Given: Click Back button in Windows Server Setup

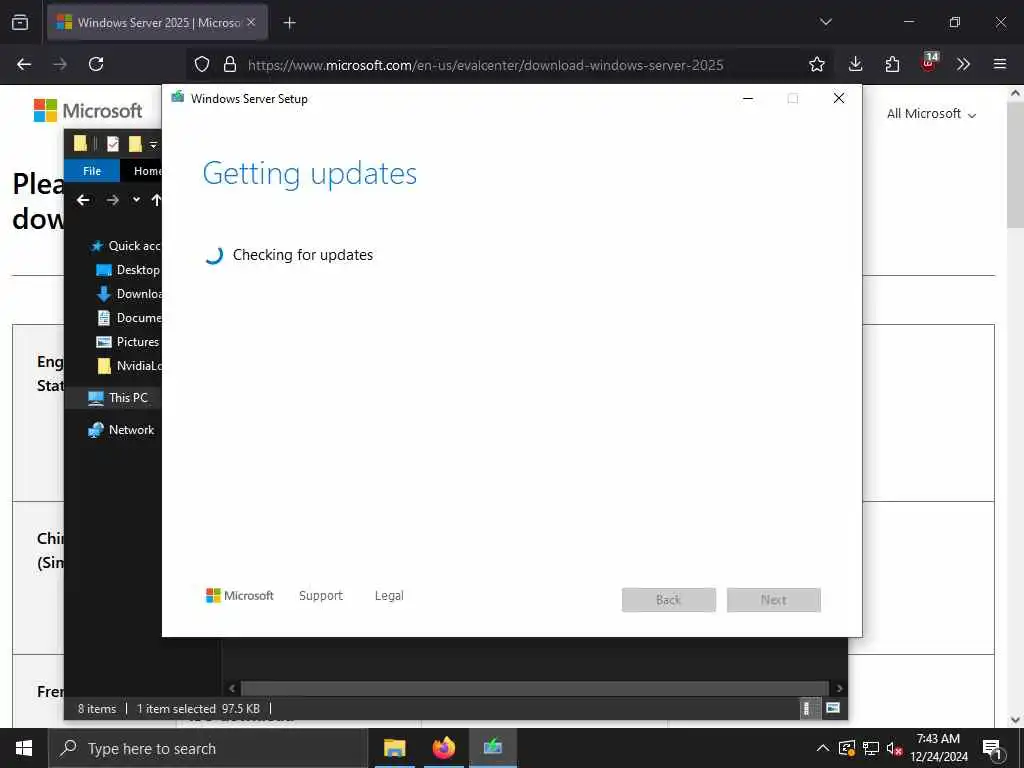Looking at the screenshot, I should (669, 600).
